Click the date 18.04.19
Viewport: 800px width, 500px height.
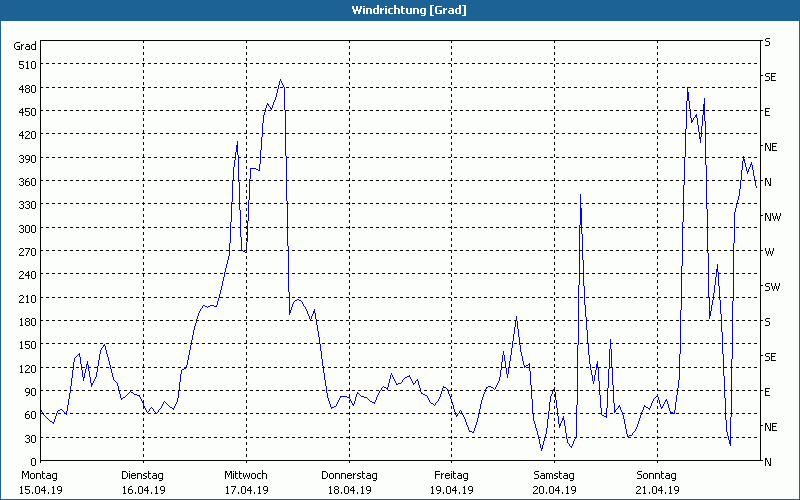click(x=349, y=490)
